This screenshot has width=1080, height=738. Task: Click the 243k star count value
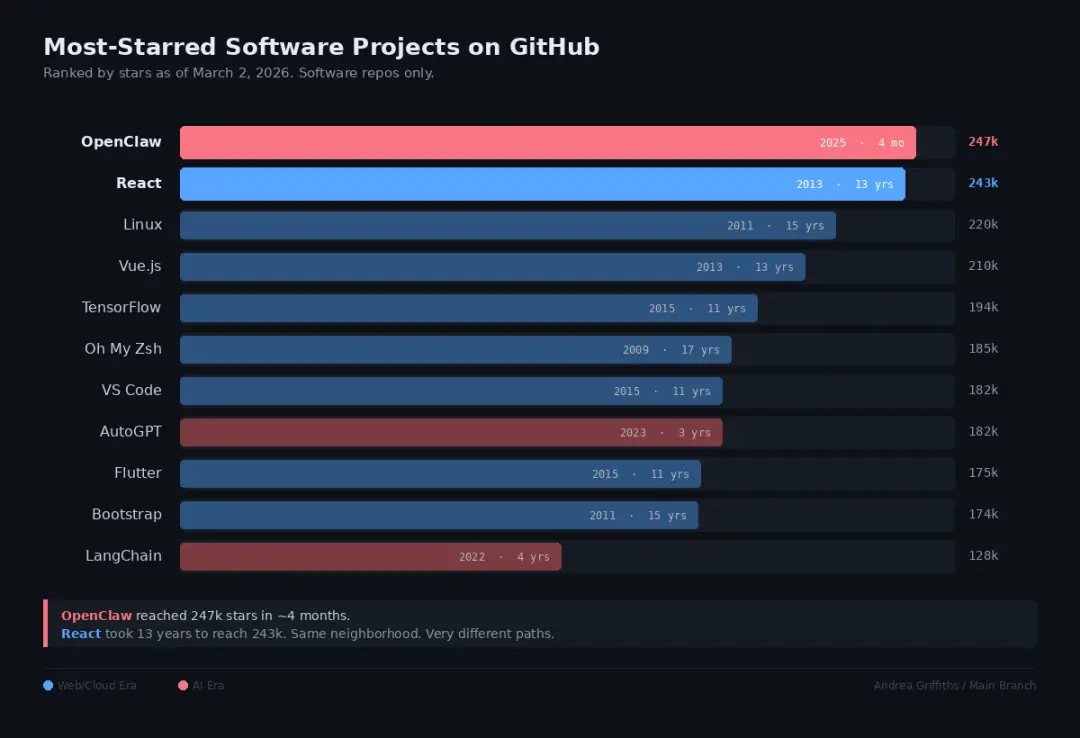click(x=983, y=183)
